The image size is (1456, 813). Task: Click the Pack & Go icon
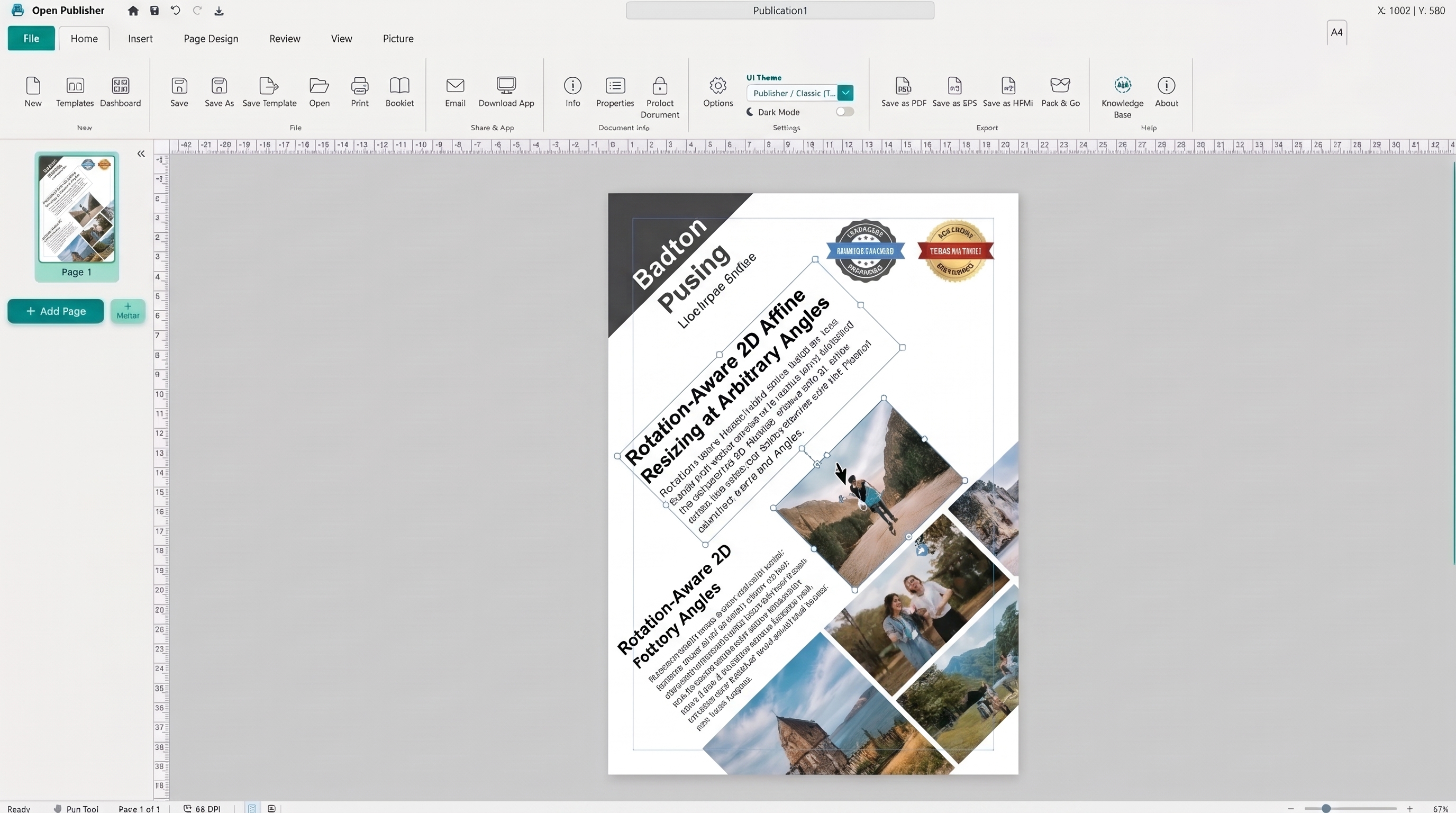pos(1060,85)
